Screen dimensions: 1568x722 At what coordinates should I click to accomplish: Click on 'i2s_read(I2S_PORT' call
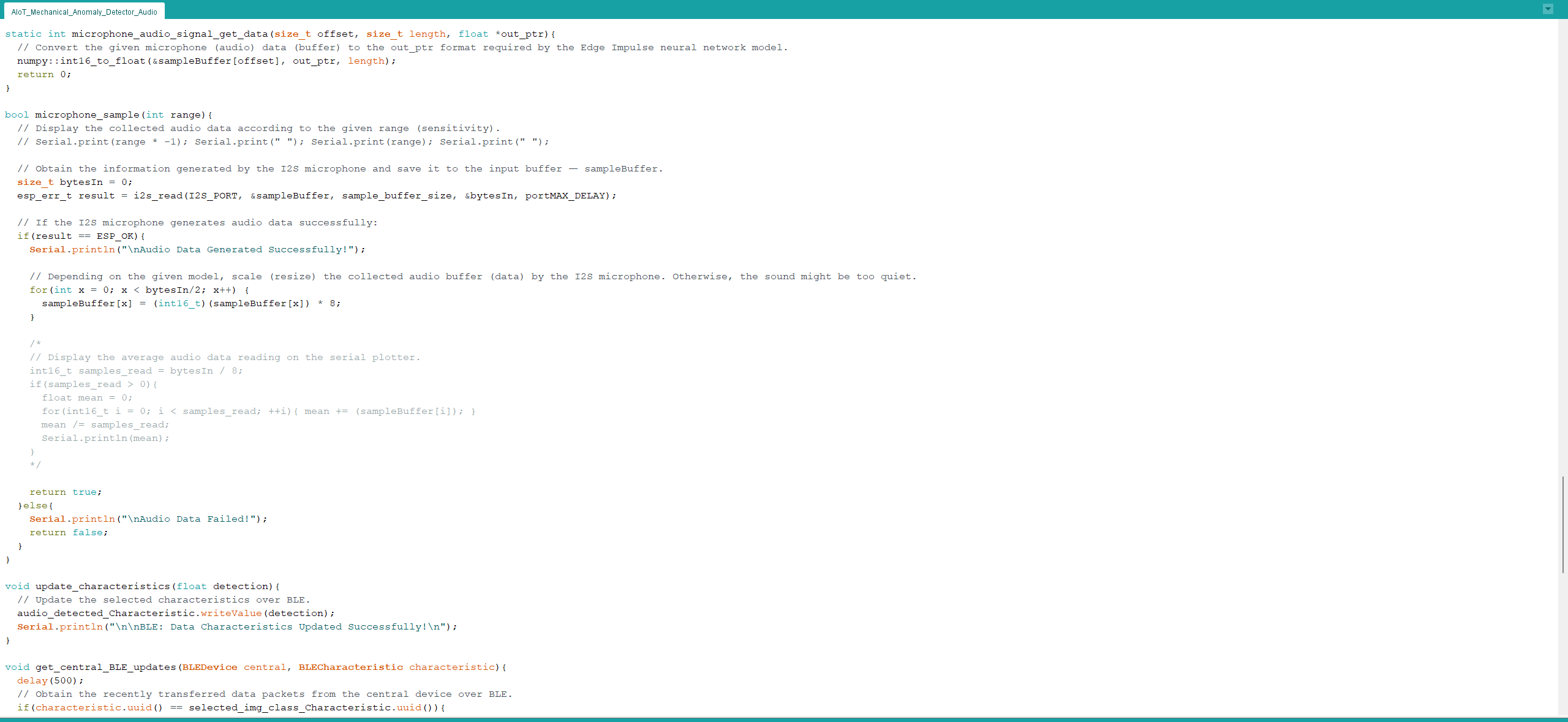tap(186, 196)
